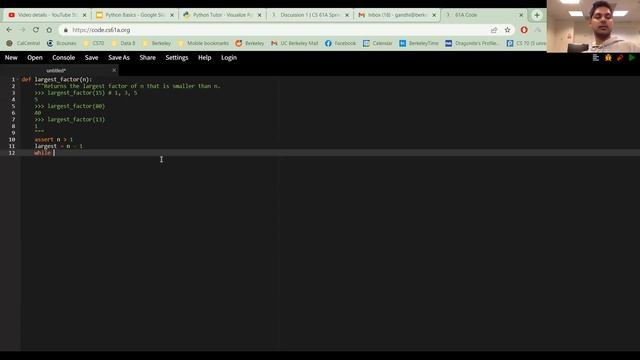Click the share page icon in address bar
Image resolution: width=640 pixels, height=360 pixels.
(494, 30)
